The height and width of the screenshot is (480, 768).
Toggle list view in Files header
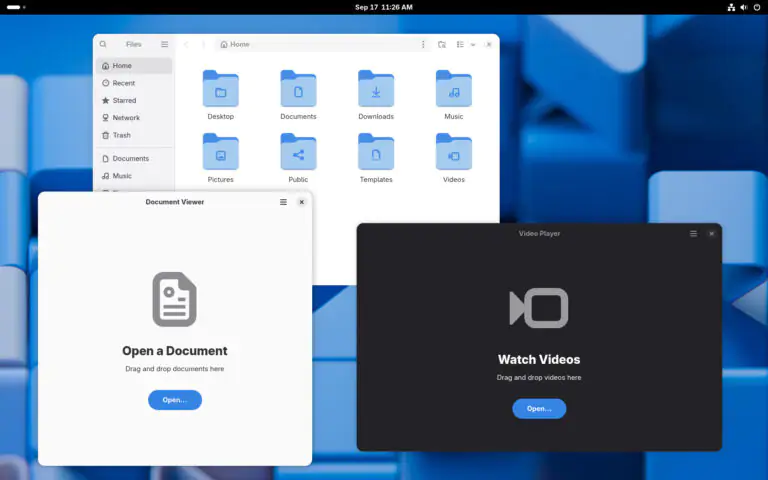click(460, 44)
